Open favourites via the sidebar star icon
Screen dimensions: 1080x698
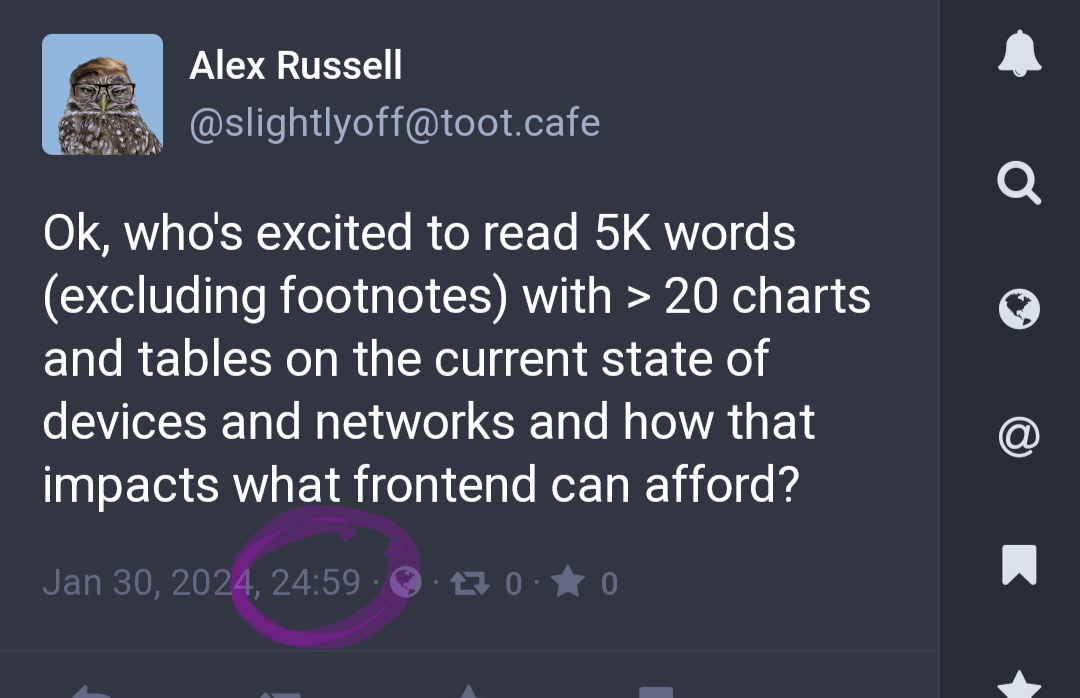point(1019,685)
